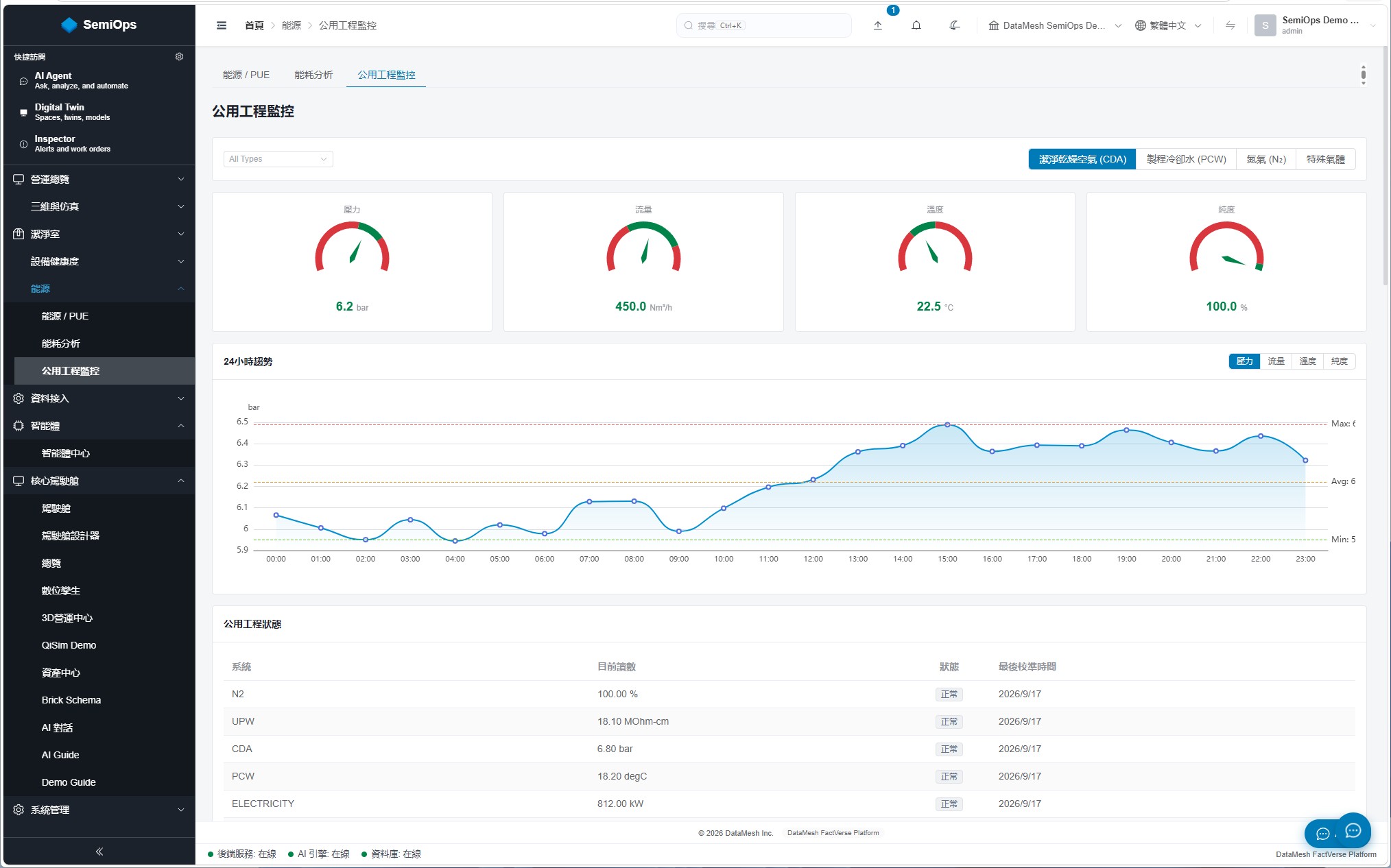Click the hamburger menu icon

pos(222,25)
